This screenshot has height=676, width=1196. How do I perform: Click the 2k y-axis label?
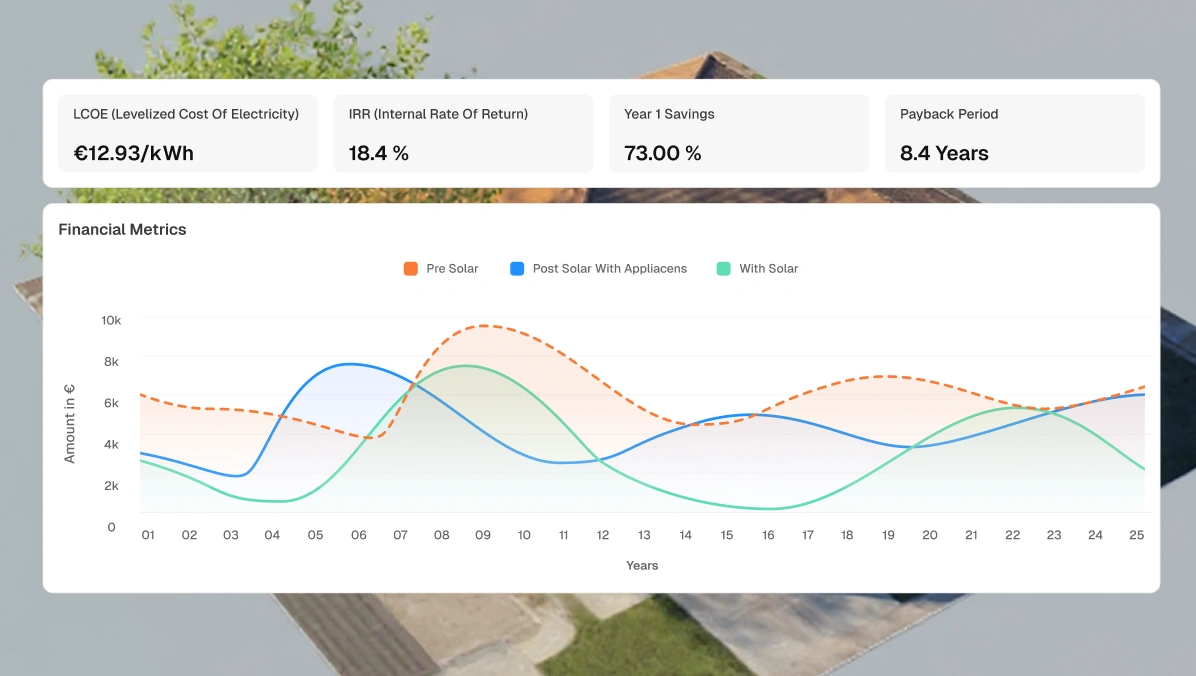[x=111, y=485]
